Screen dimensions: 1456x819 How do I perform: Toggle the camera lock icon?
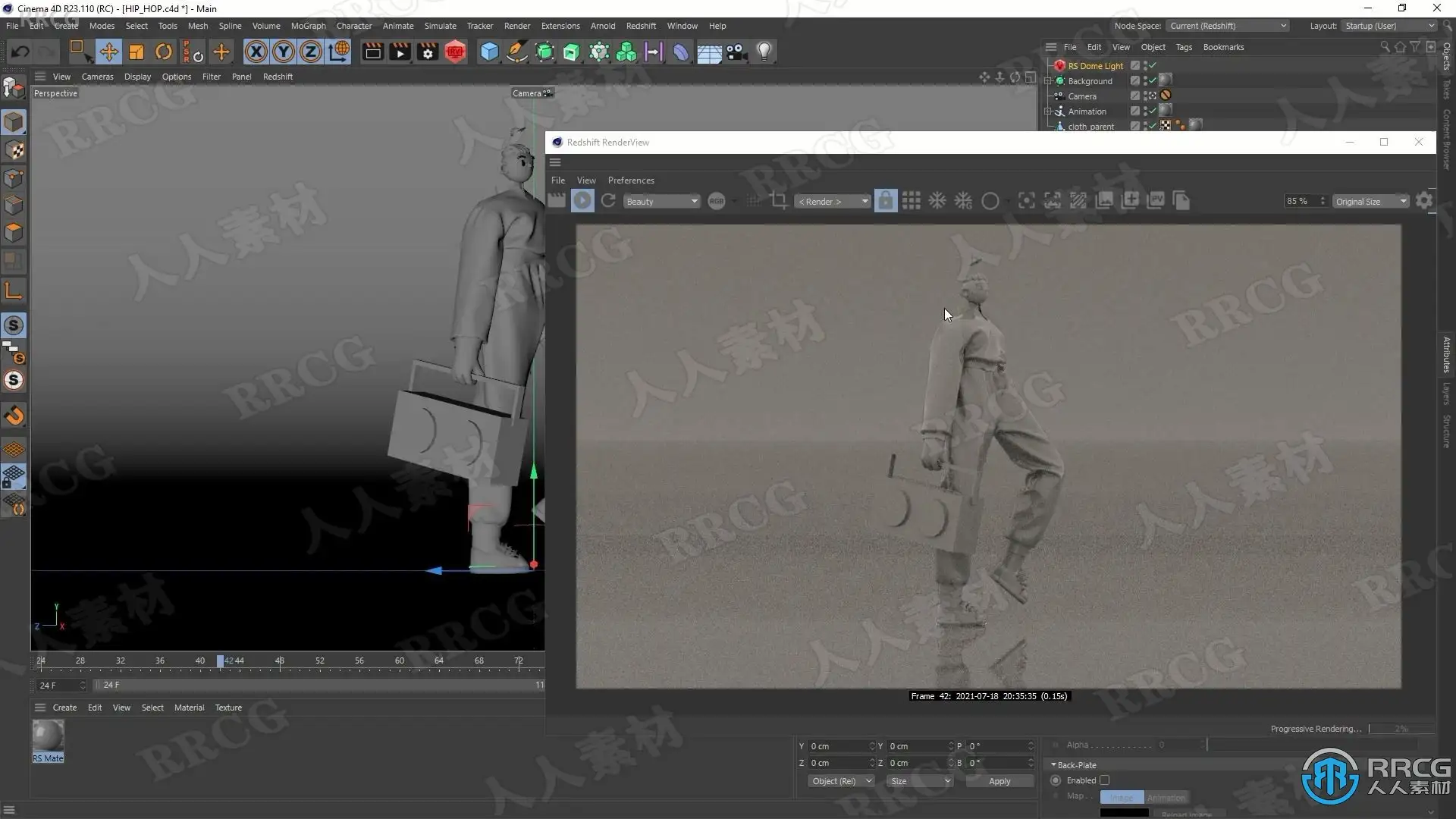coord(885,201)
